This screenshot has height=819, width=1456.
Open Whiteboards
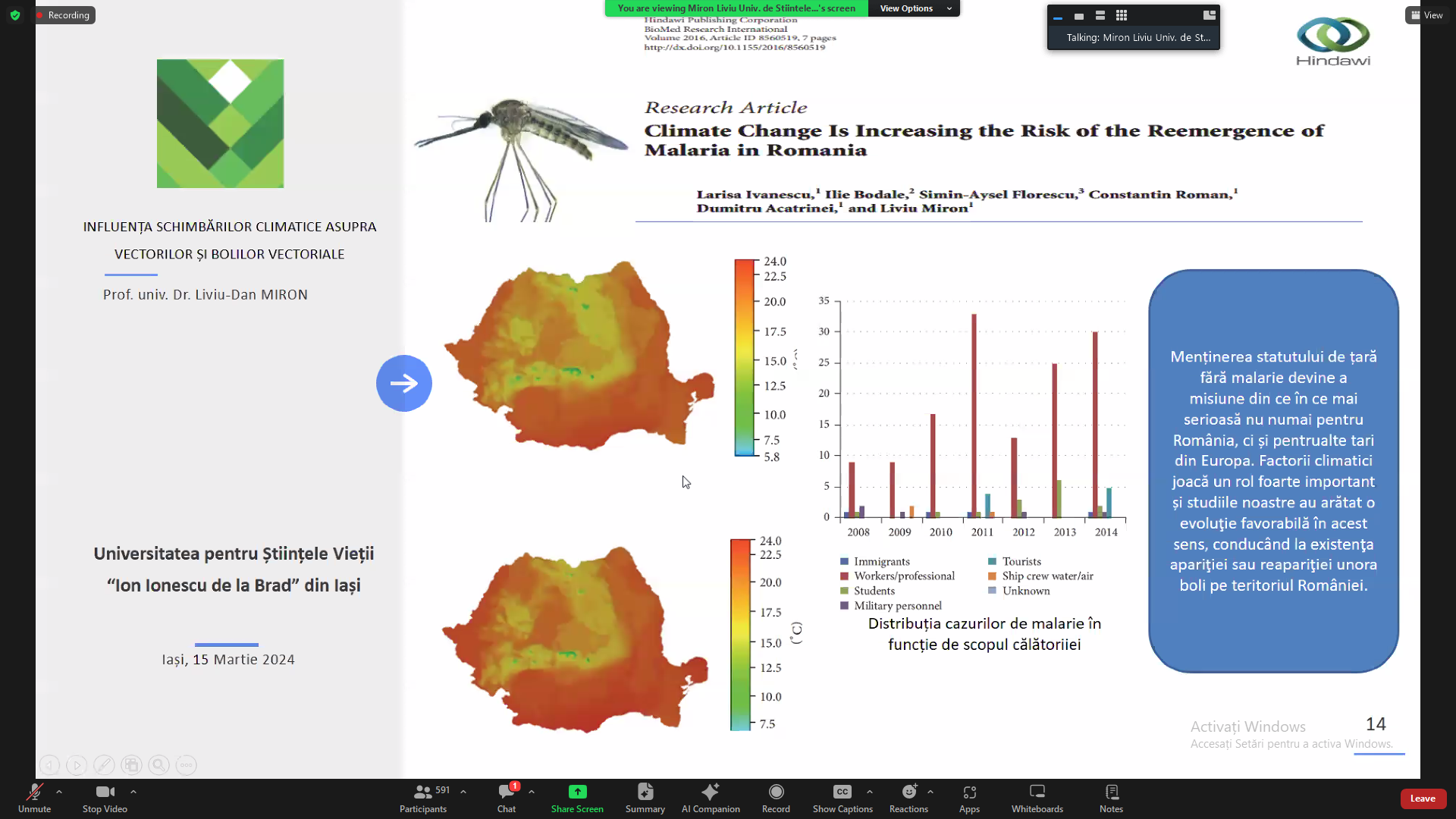point(1037,797)
